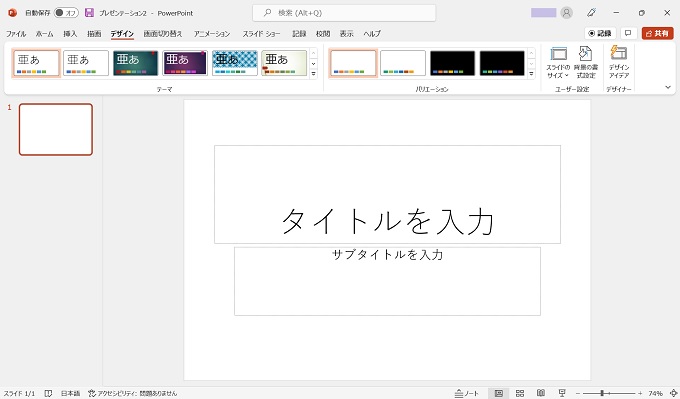Open the ヘルプ tab
The width and height of the screenshot is (680, 399).
372,33
